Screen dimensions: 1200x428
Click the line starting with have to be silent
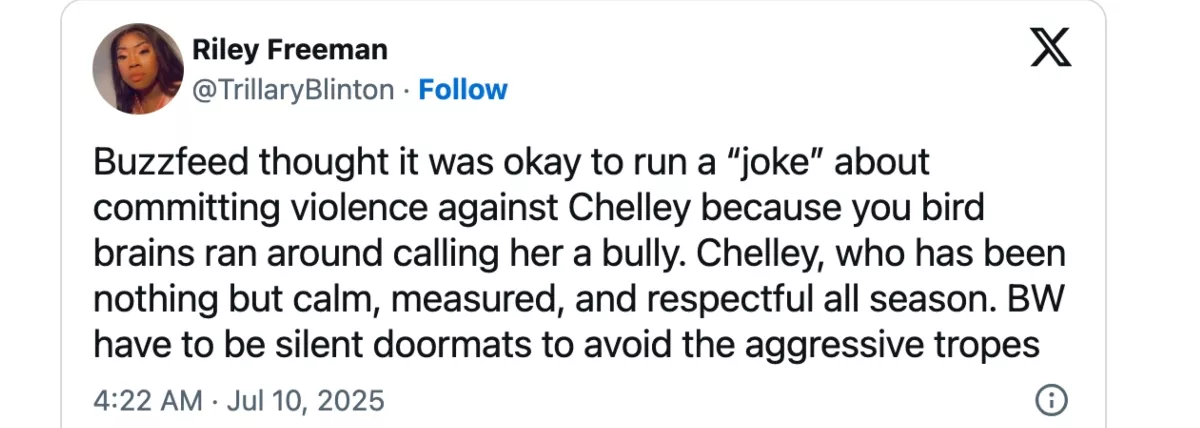(567, 344)
